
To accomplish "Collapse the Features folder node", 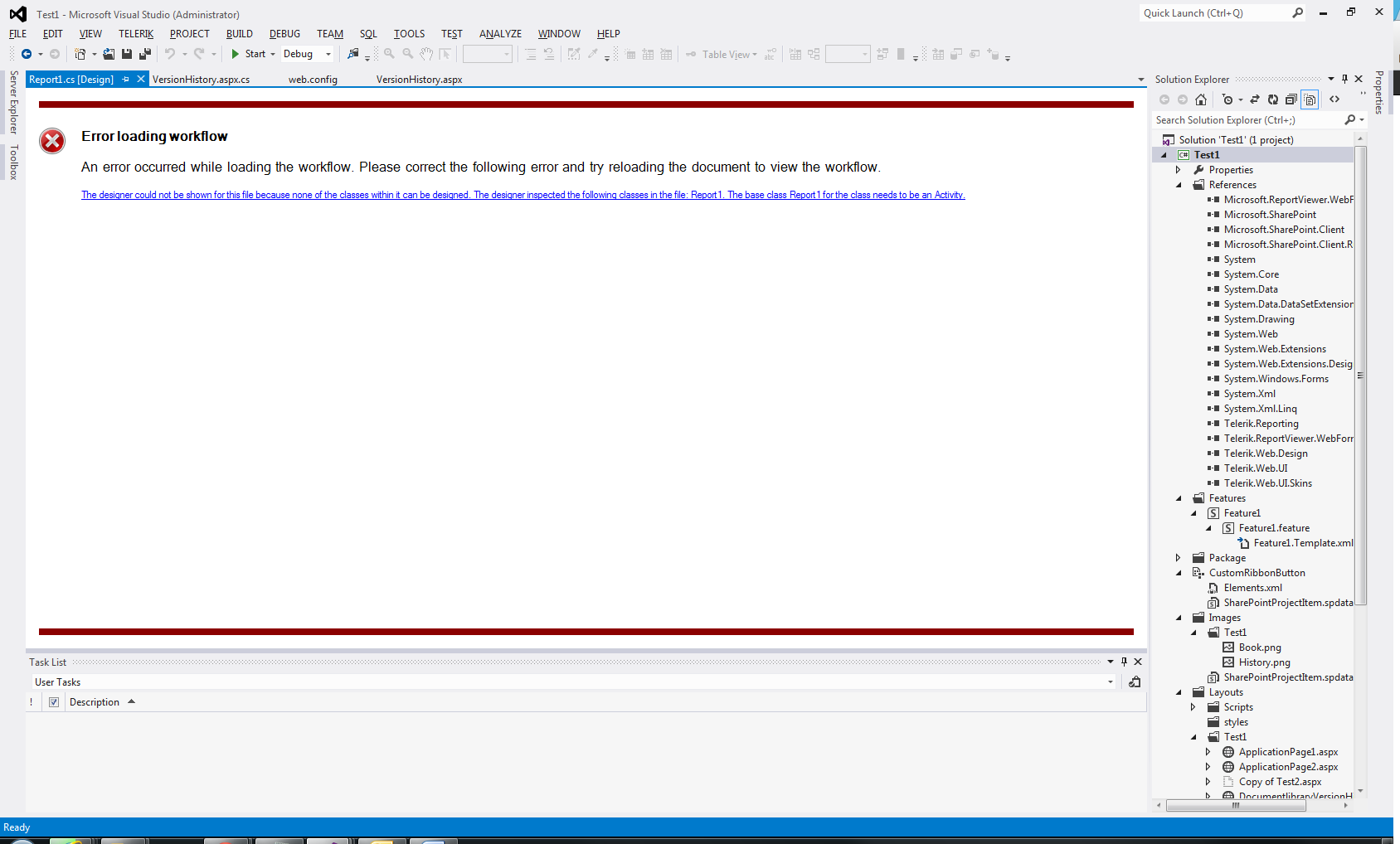I will (1179, 498).
